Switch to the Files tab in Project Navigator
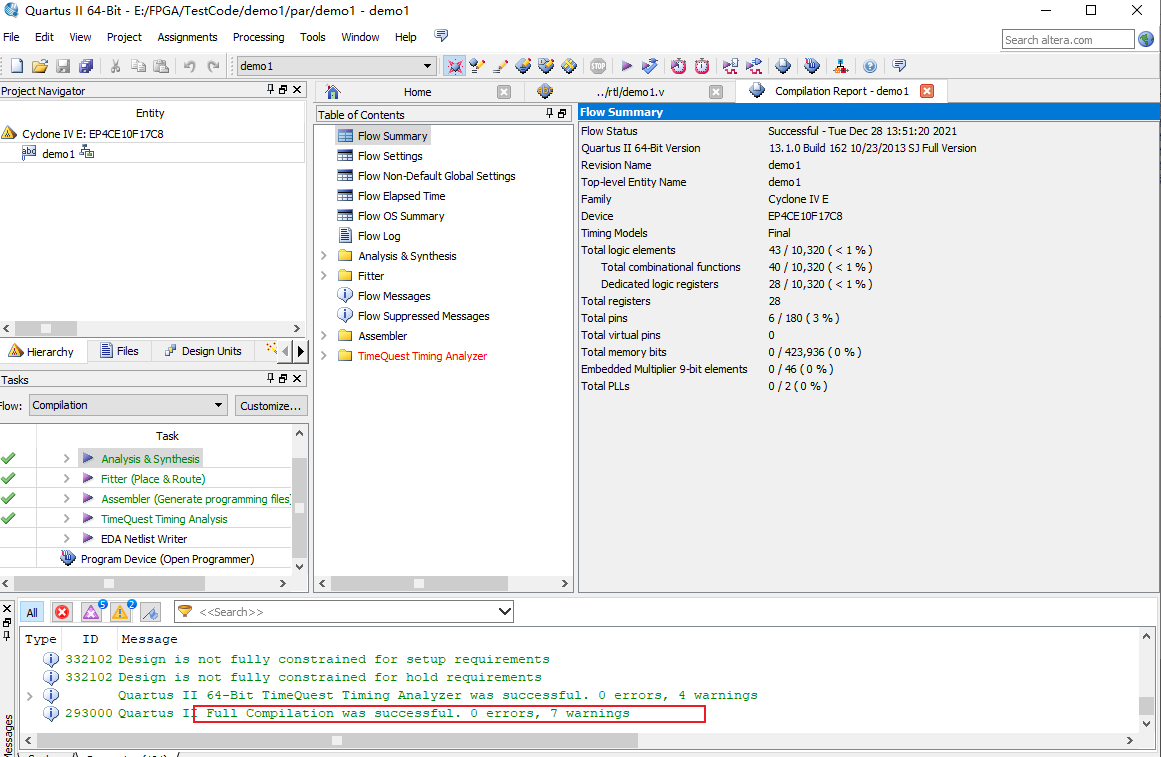Viewport: 1161px width, 757px height. tap(119, 351)
